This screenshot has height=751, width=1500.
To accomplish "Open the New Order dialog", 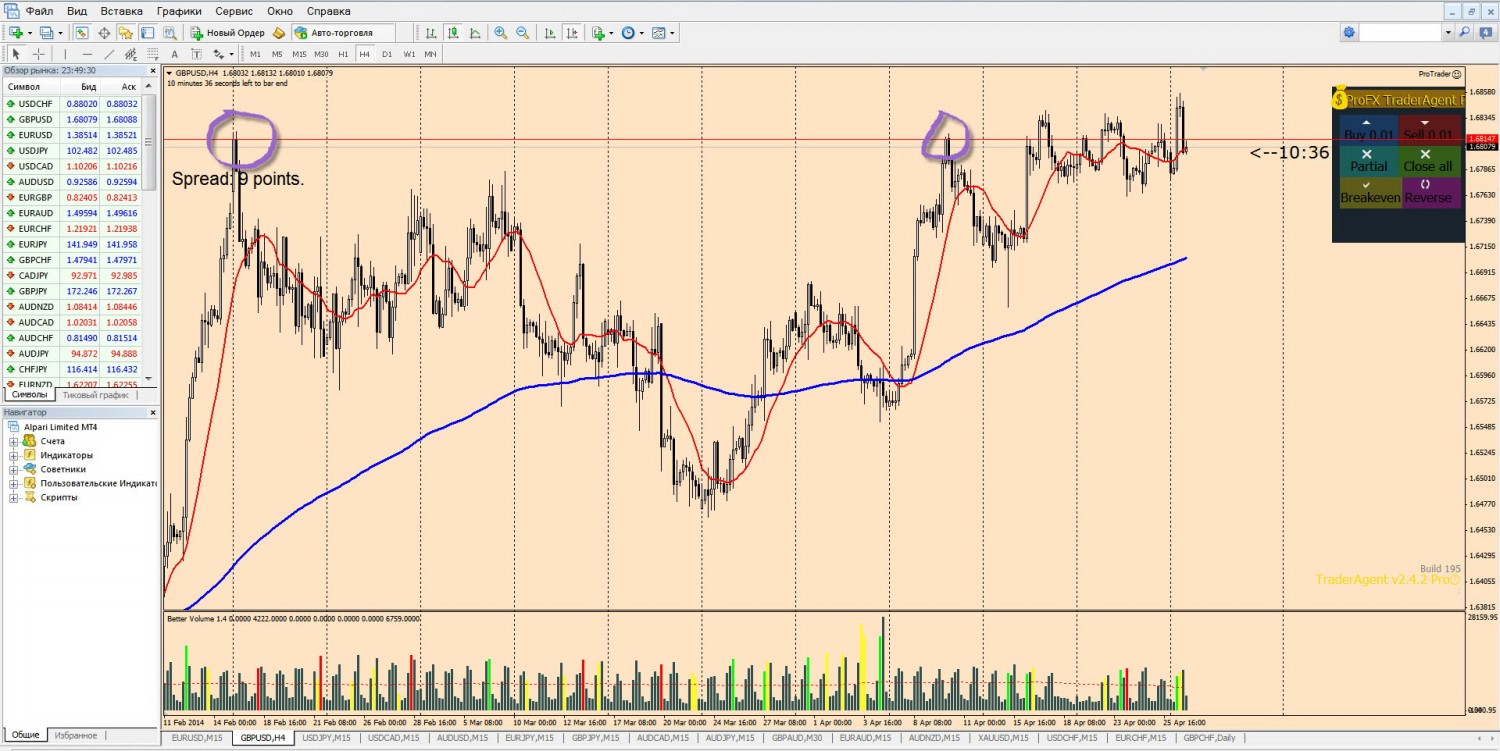I will (x=228, y=33).
